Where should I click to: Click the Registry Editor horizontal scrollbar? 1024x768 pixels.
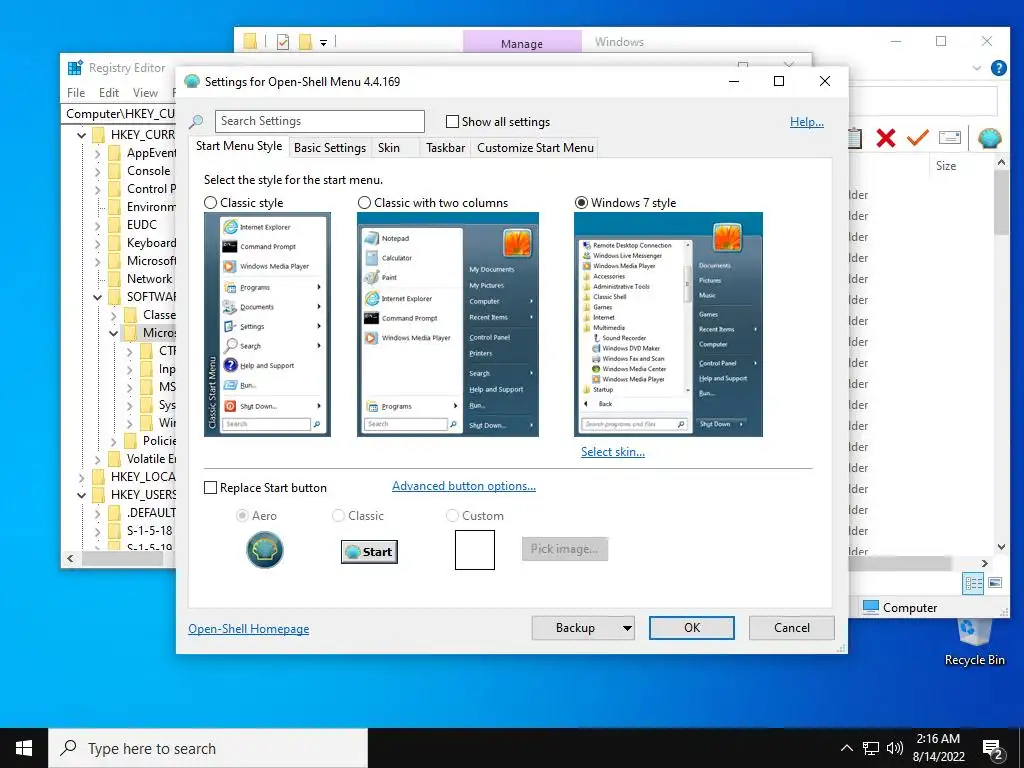coord(121,559)
